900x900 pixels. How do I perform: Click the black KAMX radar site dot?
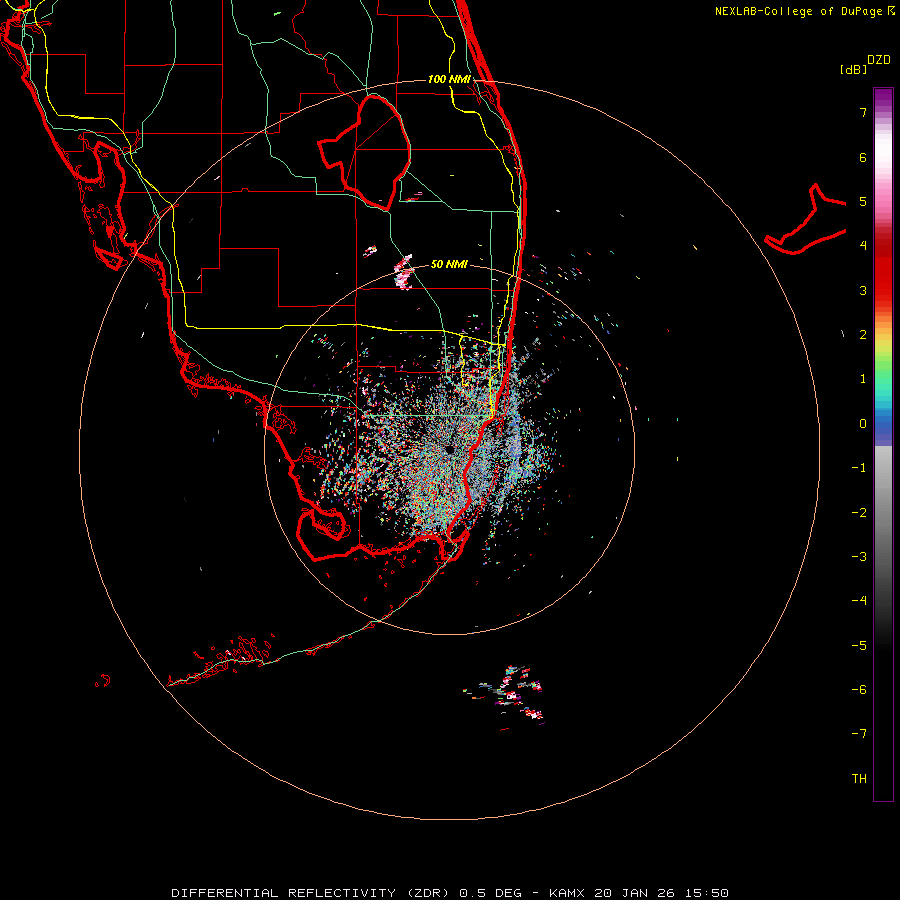(x=449, y=449)
